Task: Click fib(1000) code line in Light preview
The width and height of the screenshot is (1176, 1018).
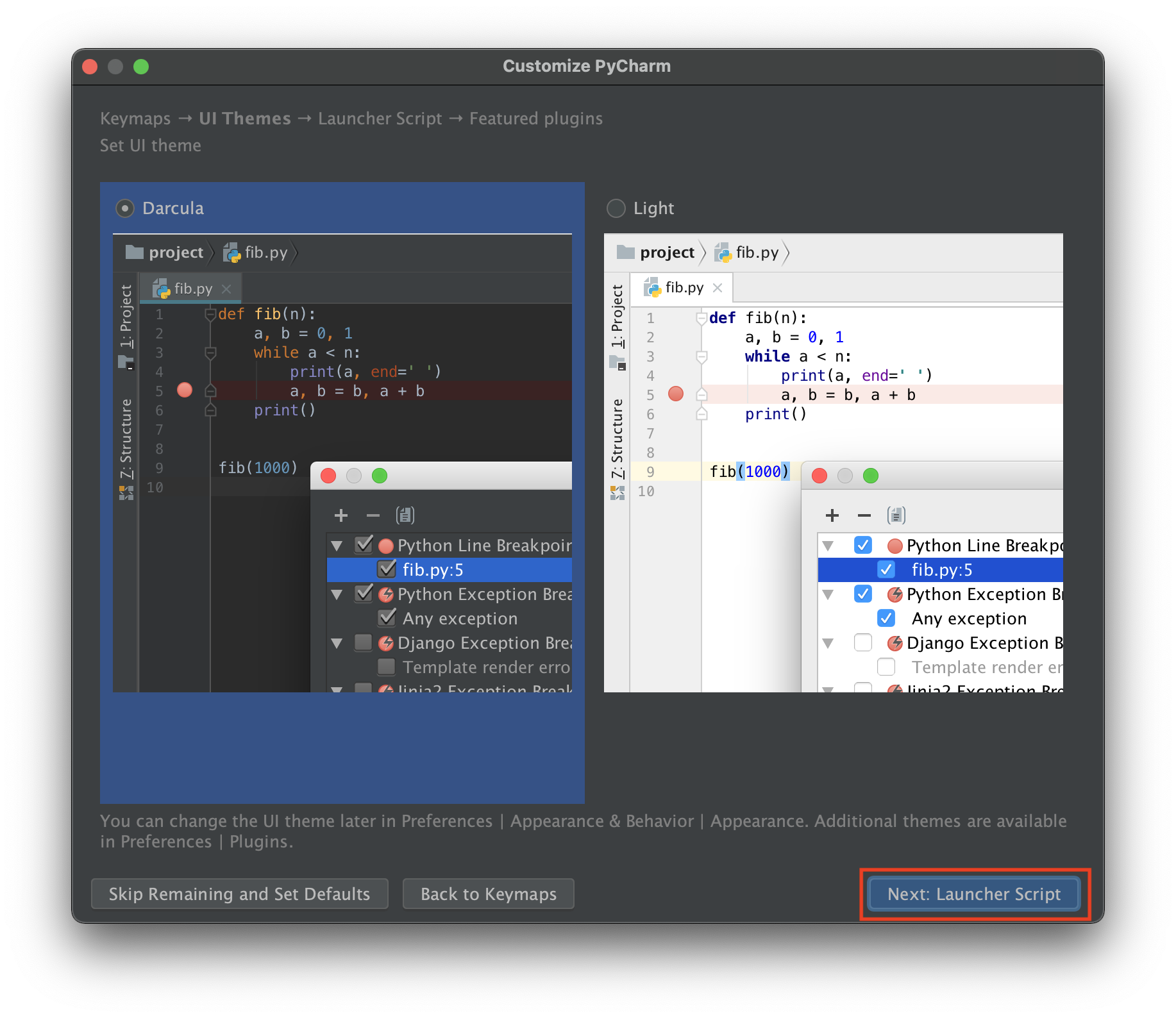Action: 749,472
